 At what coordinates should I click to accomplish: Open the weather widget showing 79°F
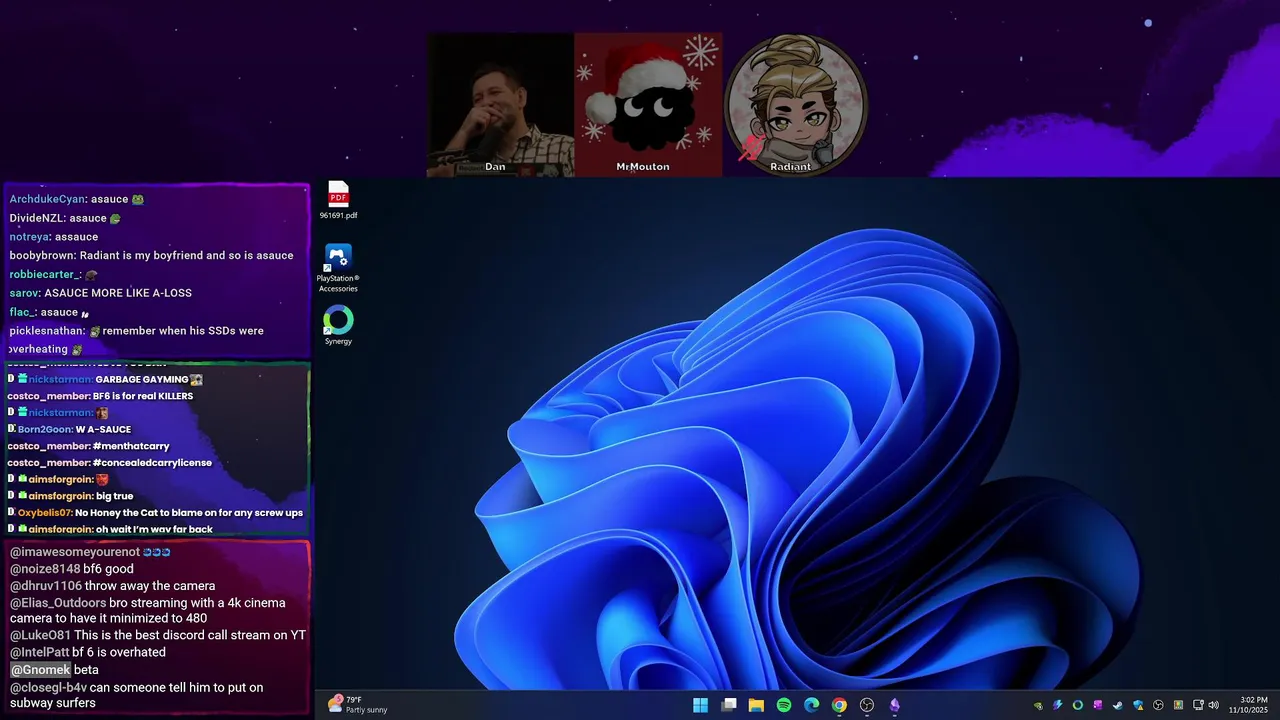[x=357, y=705]
